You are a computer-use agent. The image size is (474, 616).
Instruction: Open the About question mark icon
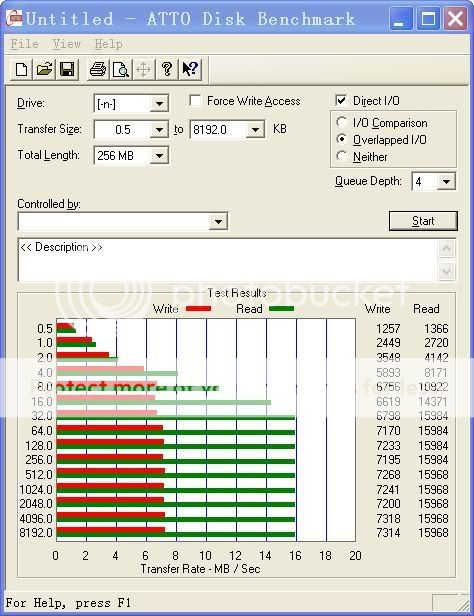tap(167, 70)
